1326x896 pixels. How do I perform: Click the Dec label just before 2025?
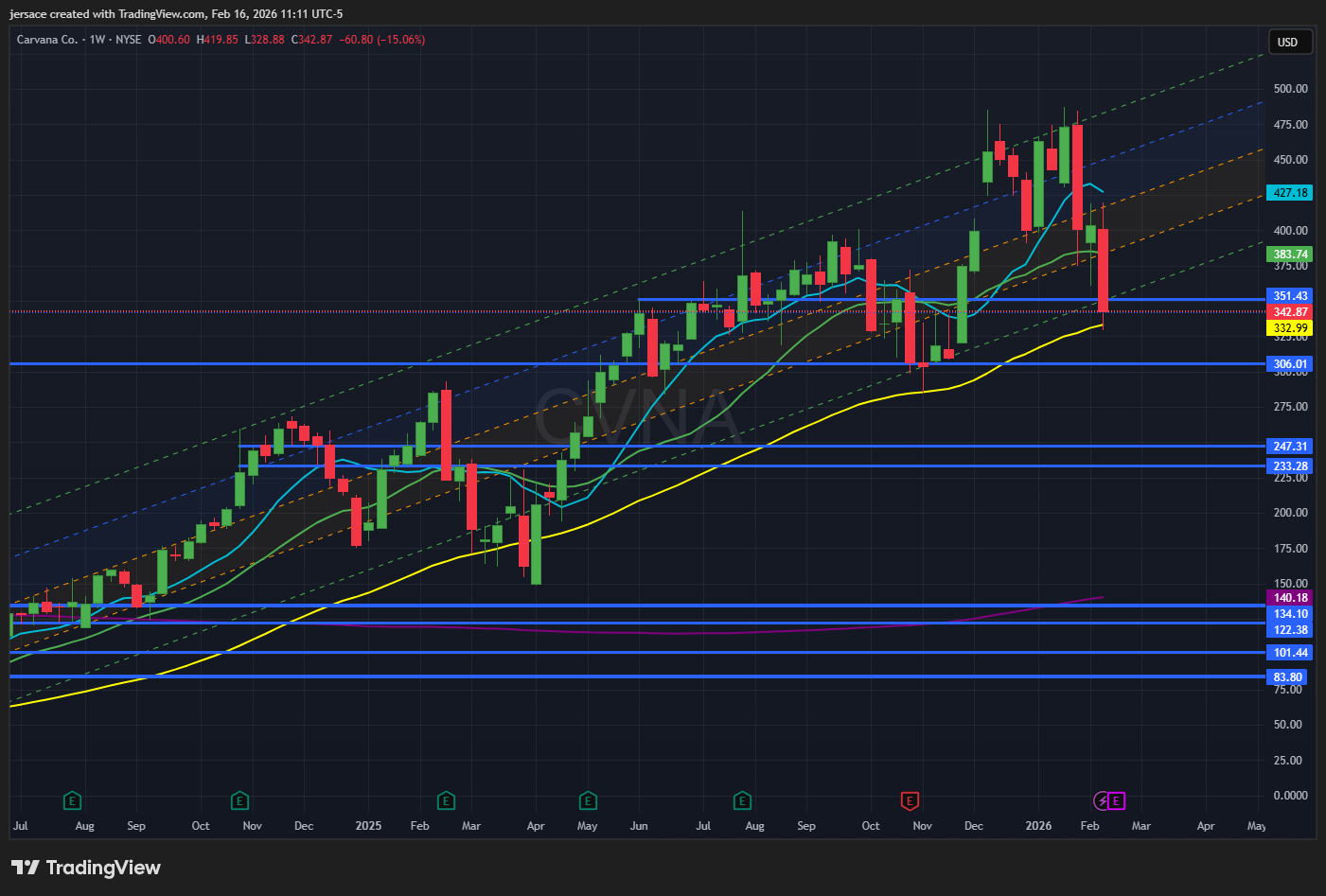pyautogui.click(x=304, y=826)
